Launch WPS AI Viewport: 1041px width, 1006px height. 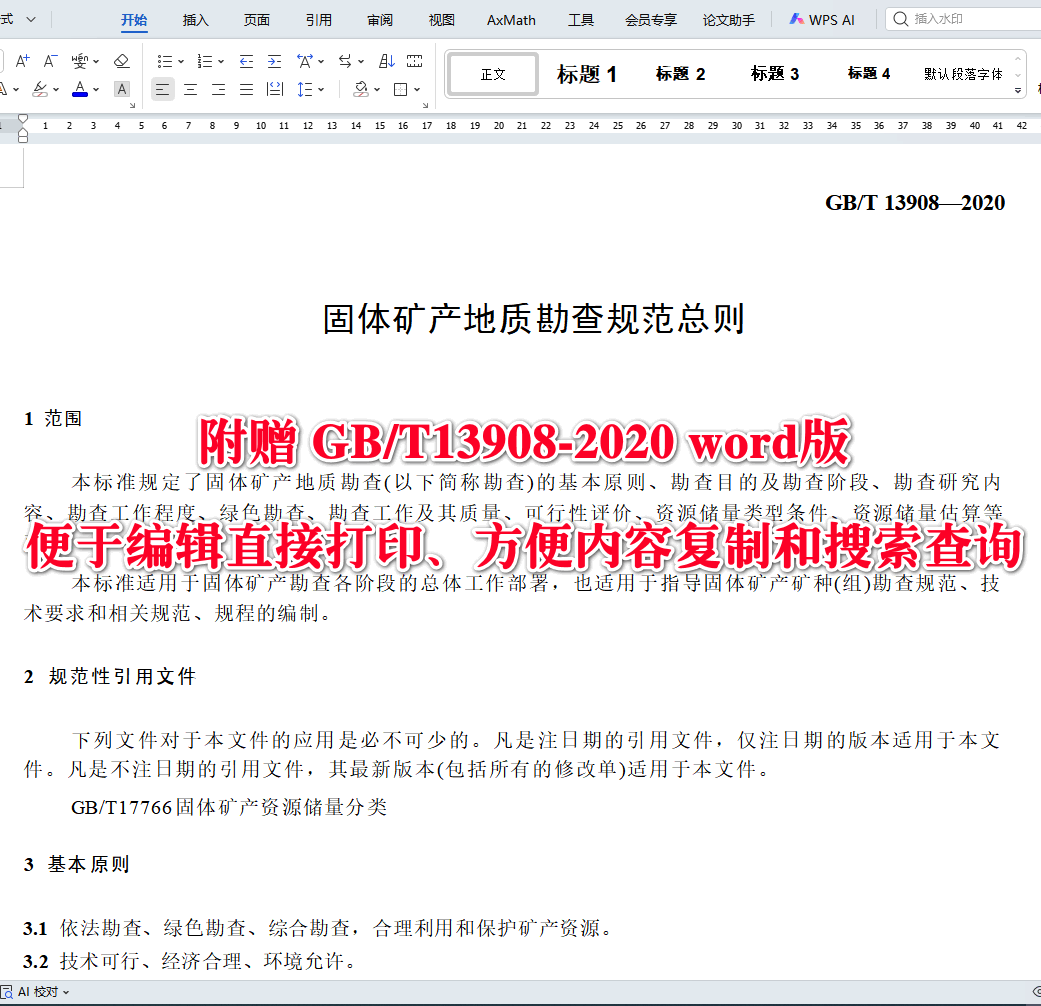click(822, 20)
